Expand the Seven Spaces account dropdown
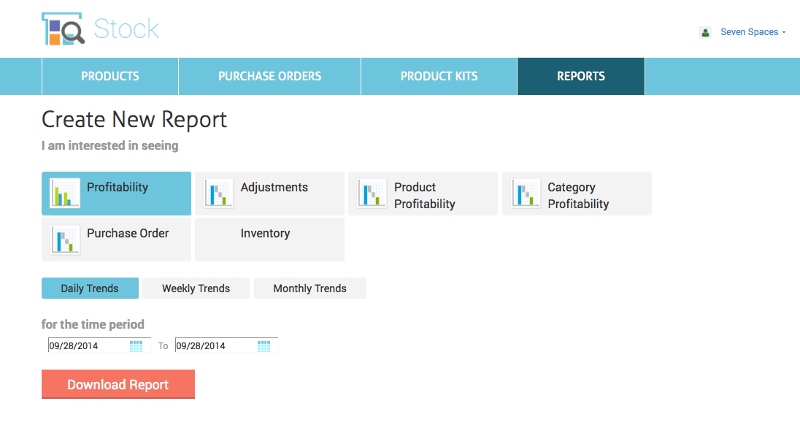The width and height of the screenshot is (800, 428). point(750,32)
